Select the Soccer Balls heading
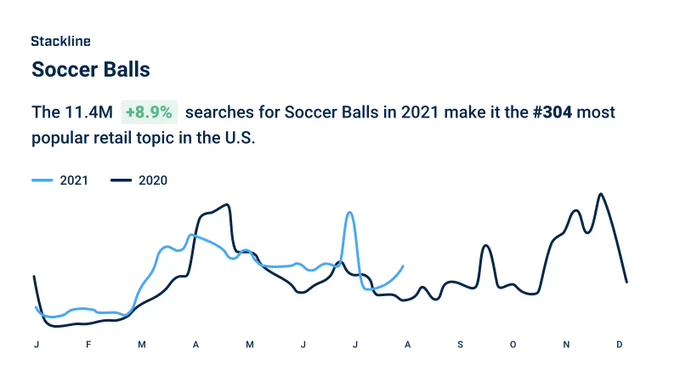Viewport: 680px width, 383px height. pos(91,69)
